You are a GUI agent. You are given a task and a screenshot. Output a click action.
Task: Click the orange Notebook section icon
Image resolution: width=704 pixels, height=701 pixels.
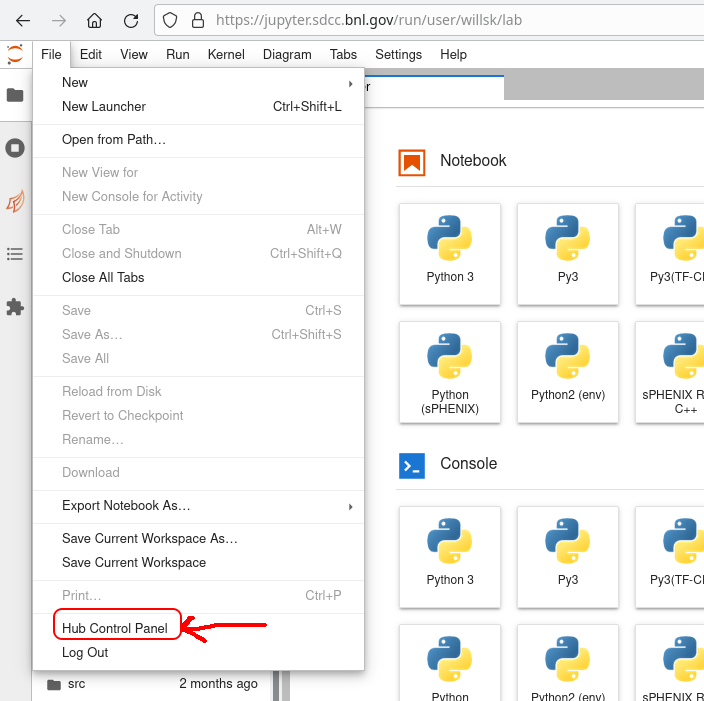click(x=412, y=163)
